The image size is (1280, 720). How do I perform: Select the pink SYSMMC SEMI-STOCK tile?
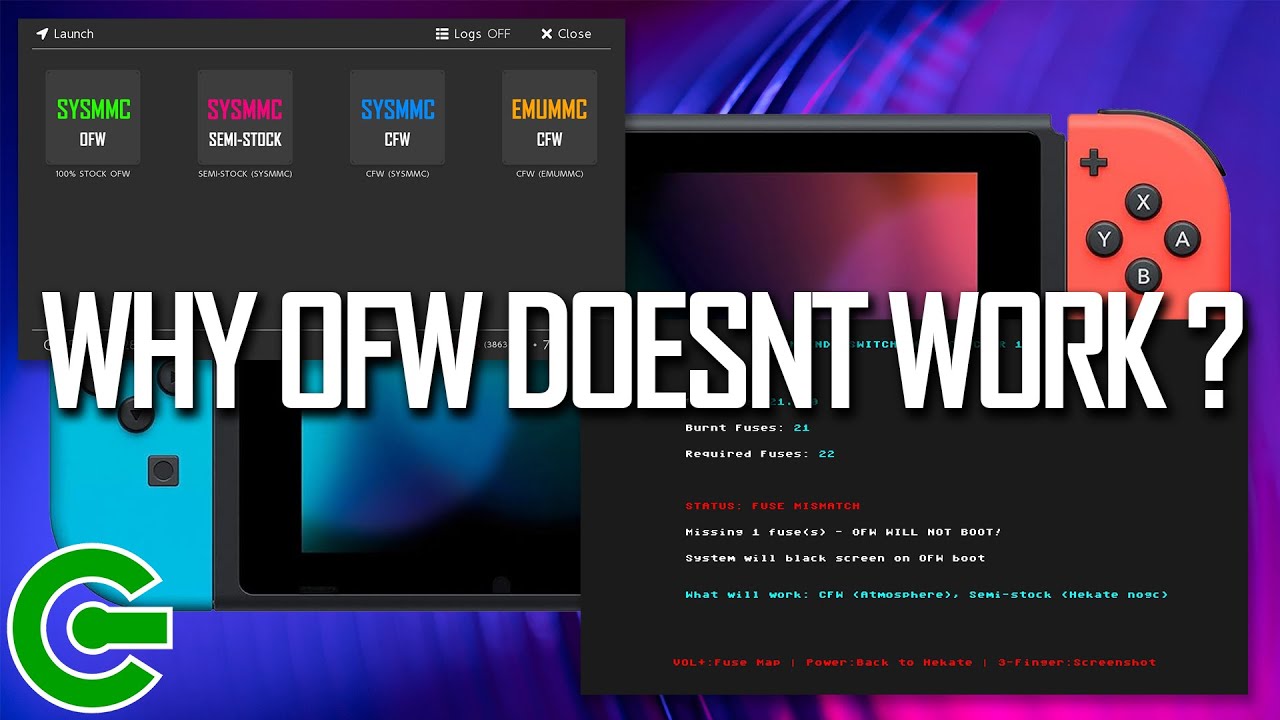tap(245, 118)
